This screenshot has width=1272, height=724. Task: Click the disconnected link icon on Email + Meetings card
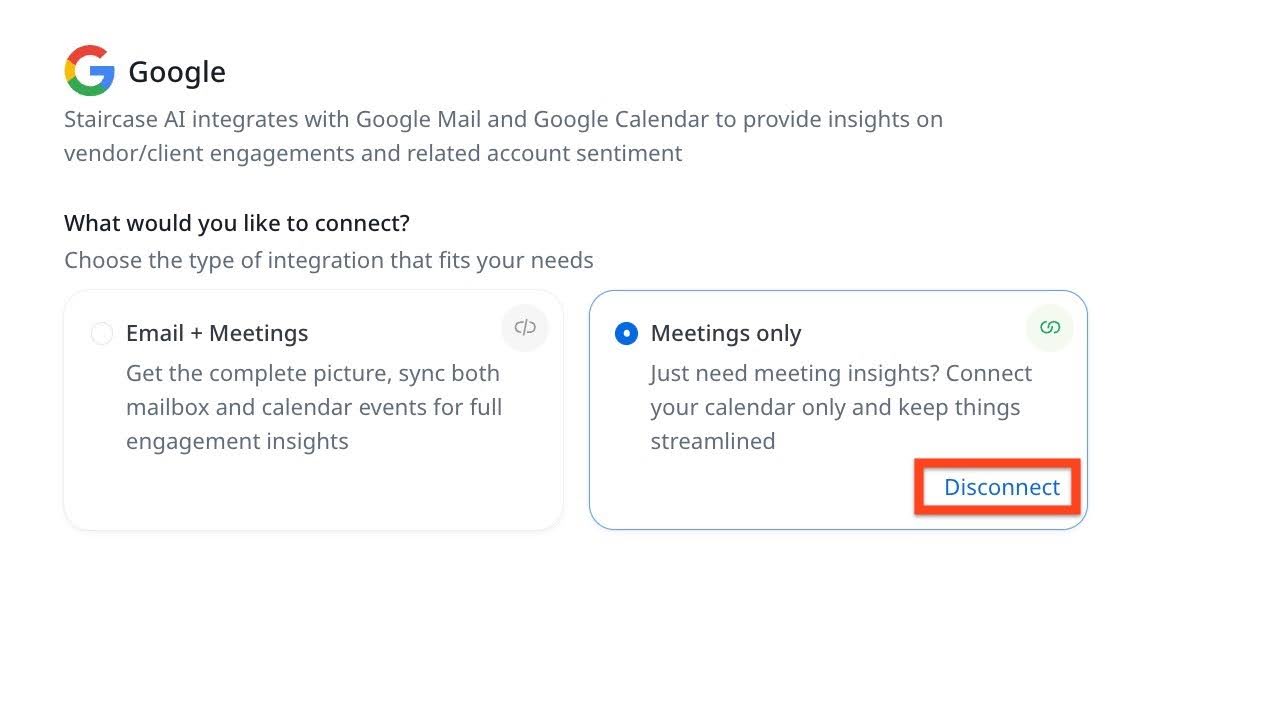click(525, 327)
